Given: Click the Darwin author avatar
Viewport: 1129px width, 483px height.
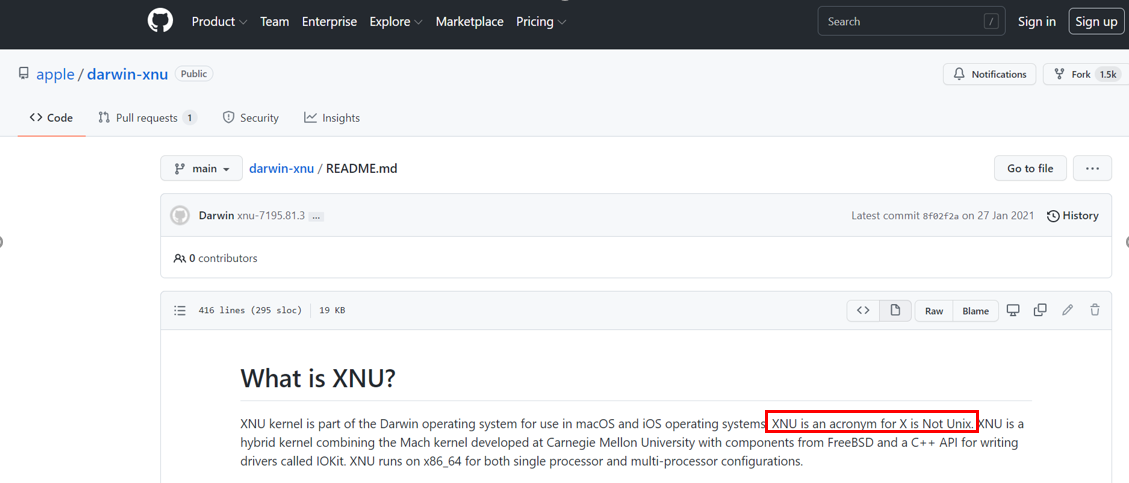Looking at the screenshot, I should pos(180,215).
